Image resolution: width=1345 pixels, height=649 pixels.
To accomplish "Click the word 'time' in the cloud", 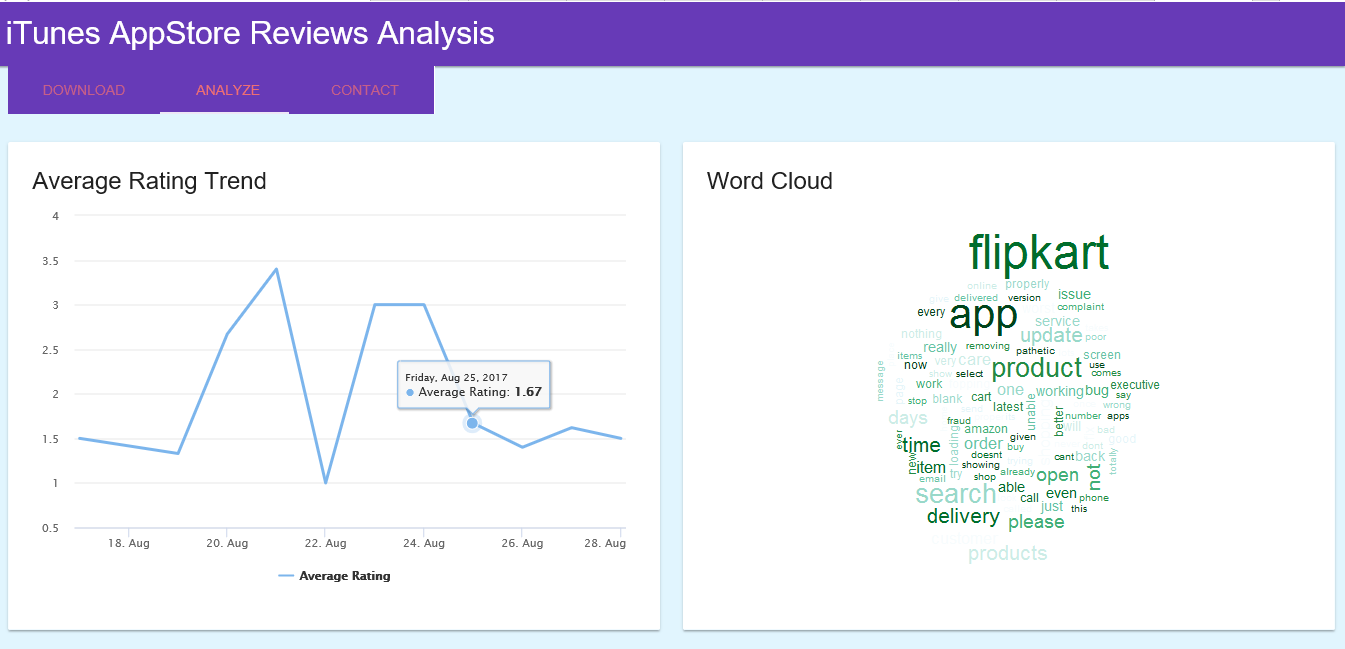I will coord(921,446).
